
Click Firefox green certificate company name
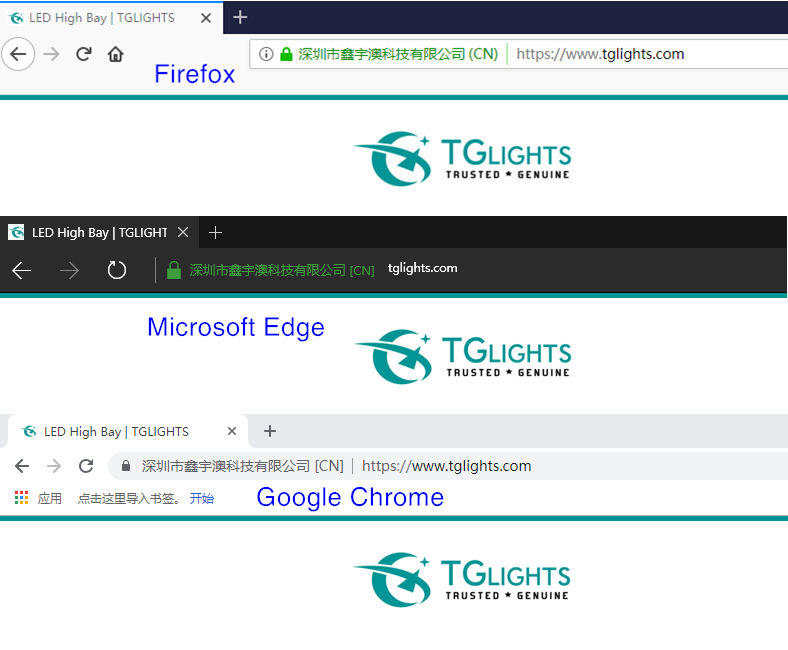coord(398,54)
